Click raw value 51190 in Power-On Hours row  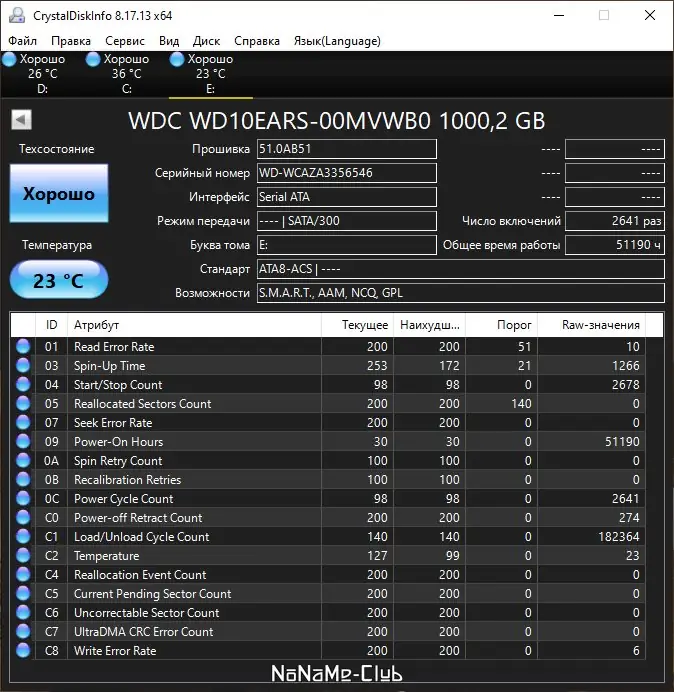[x=622, y=442]
